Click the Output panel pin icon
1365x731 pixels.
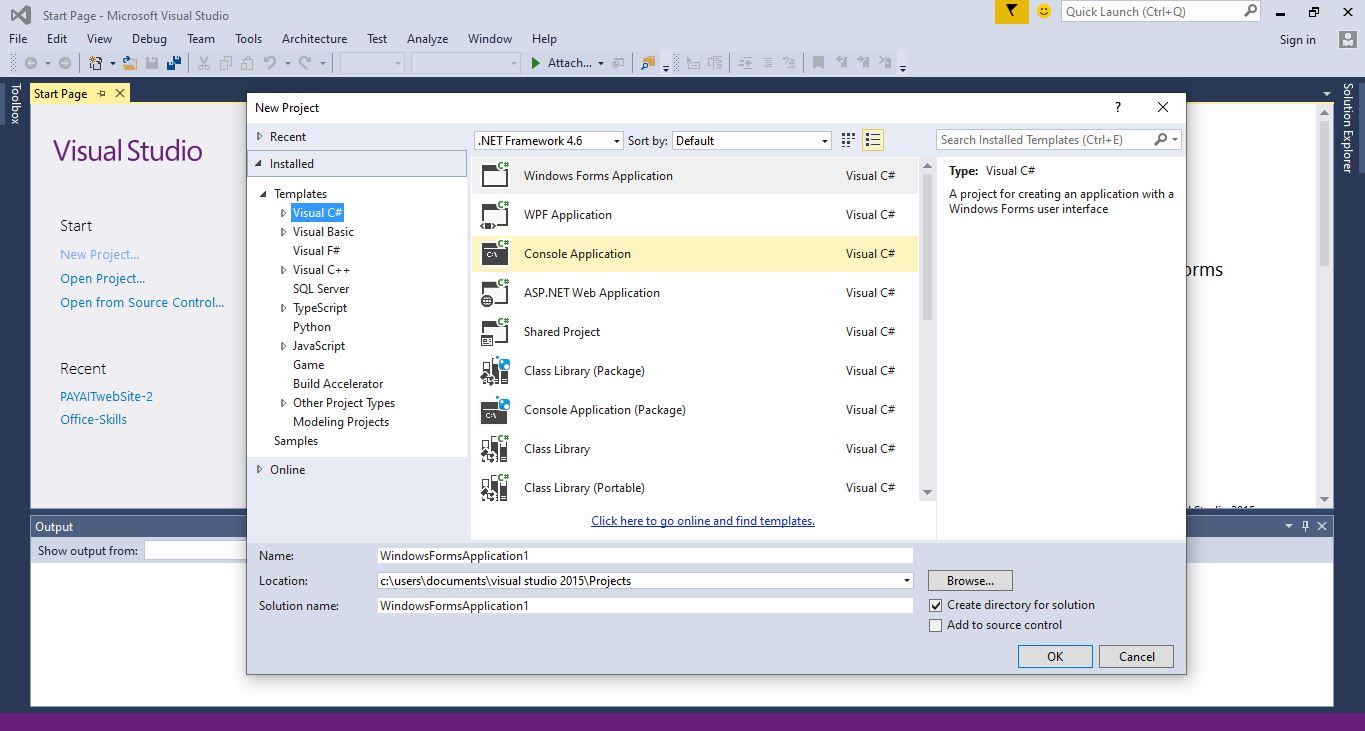click(1305, 526)
